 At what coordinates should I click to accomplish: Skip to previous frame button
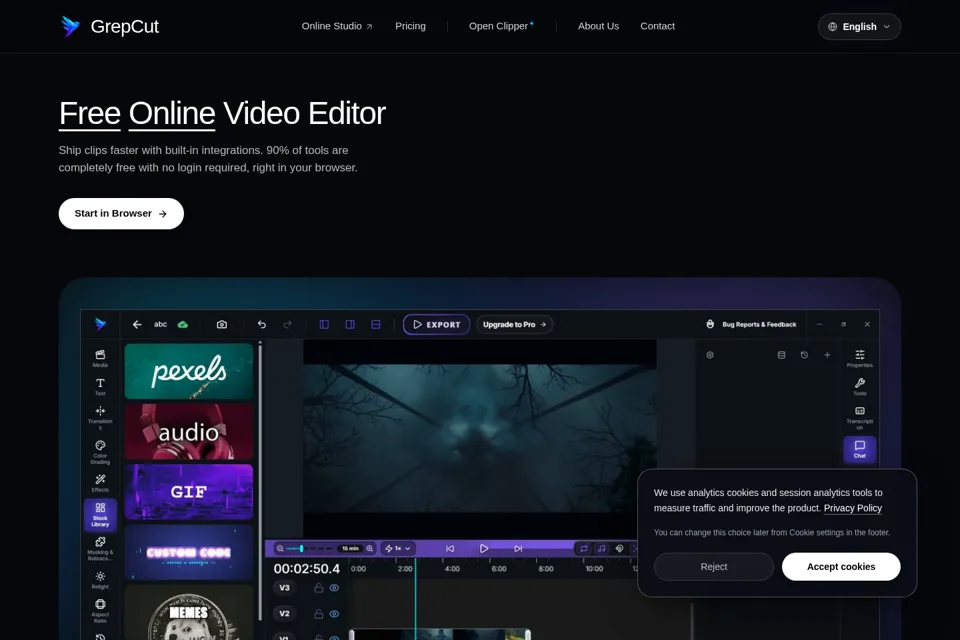click(x=450, y=549)
